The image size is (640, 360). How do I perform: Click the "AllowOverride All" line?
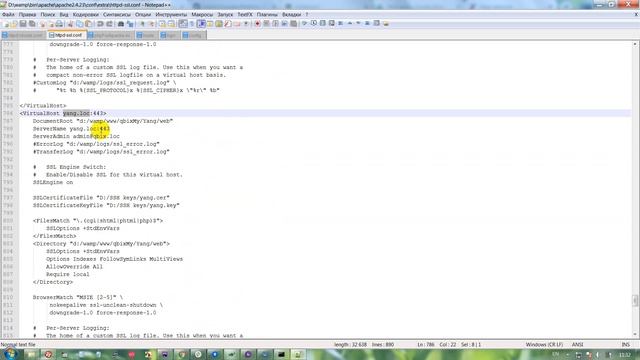click(74, 267)
